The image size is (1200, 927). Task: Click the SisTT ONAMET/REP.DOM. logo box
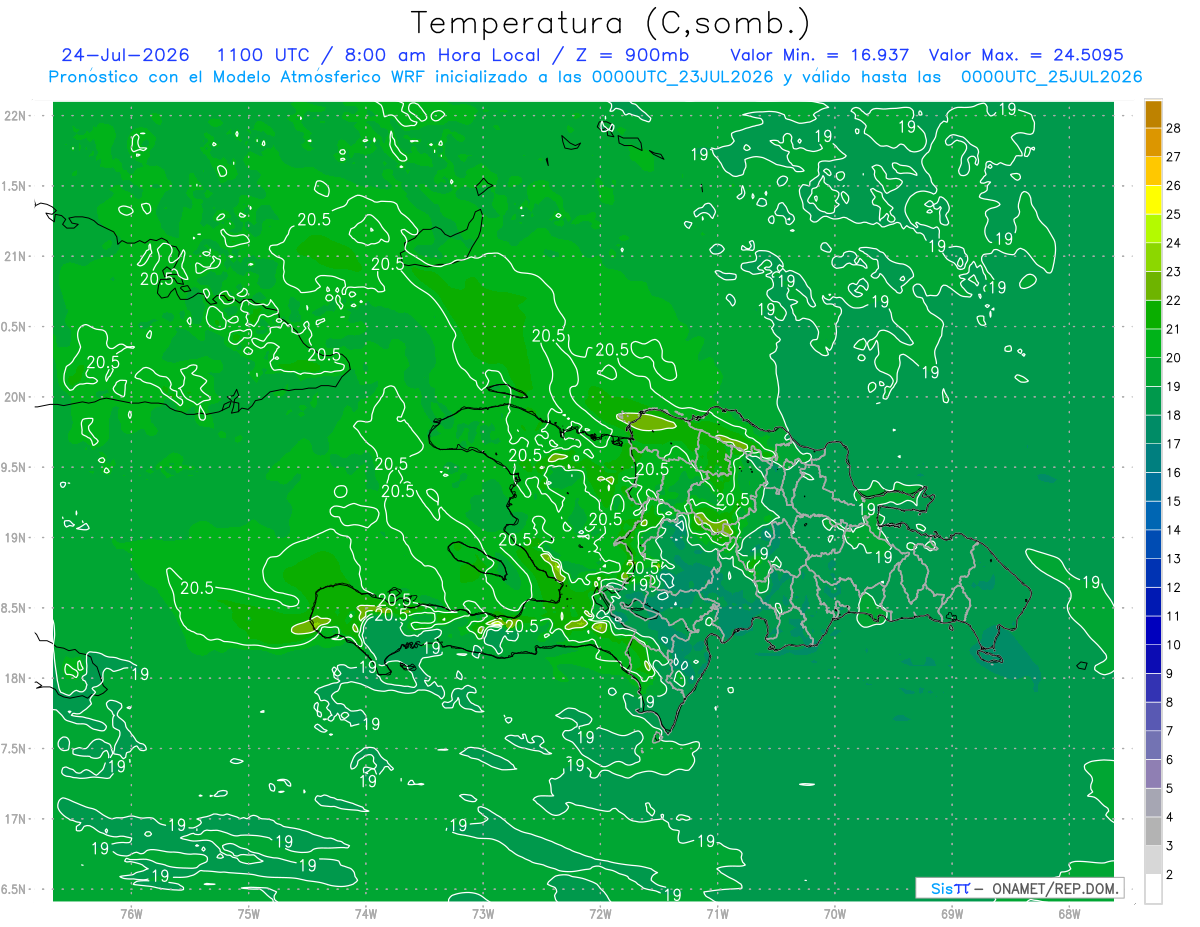click(1019, 888)
